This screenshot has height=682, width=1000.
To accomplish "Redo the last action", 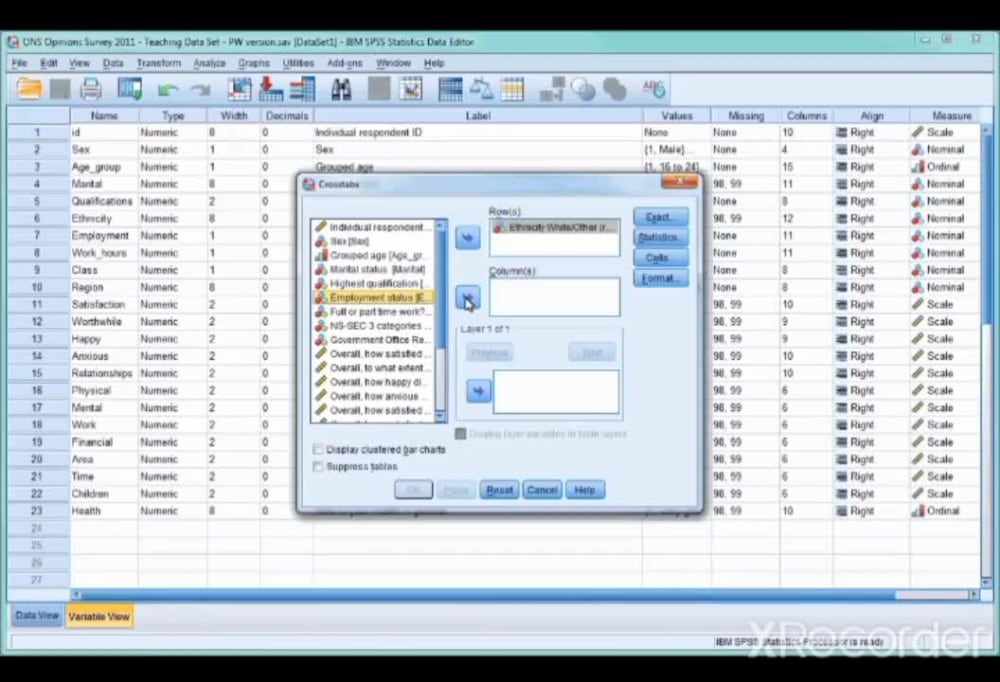I will pyautogui.click(x=198, y=88).
